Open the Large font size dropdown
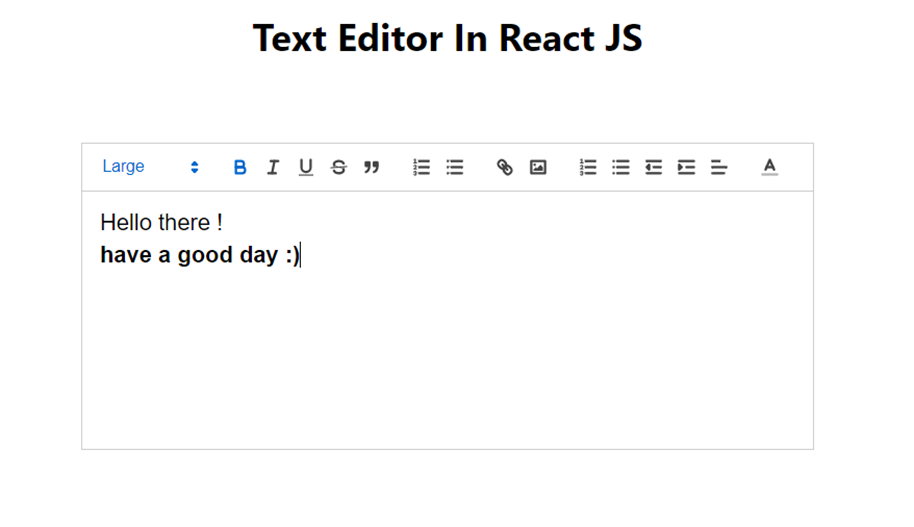 pos(151,167)
